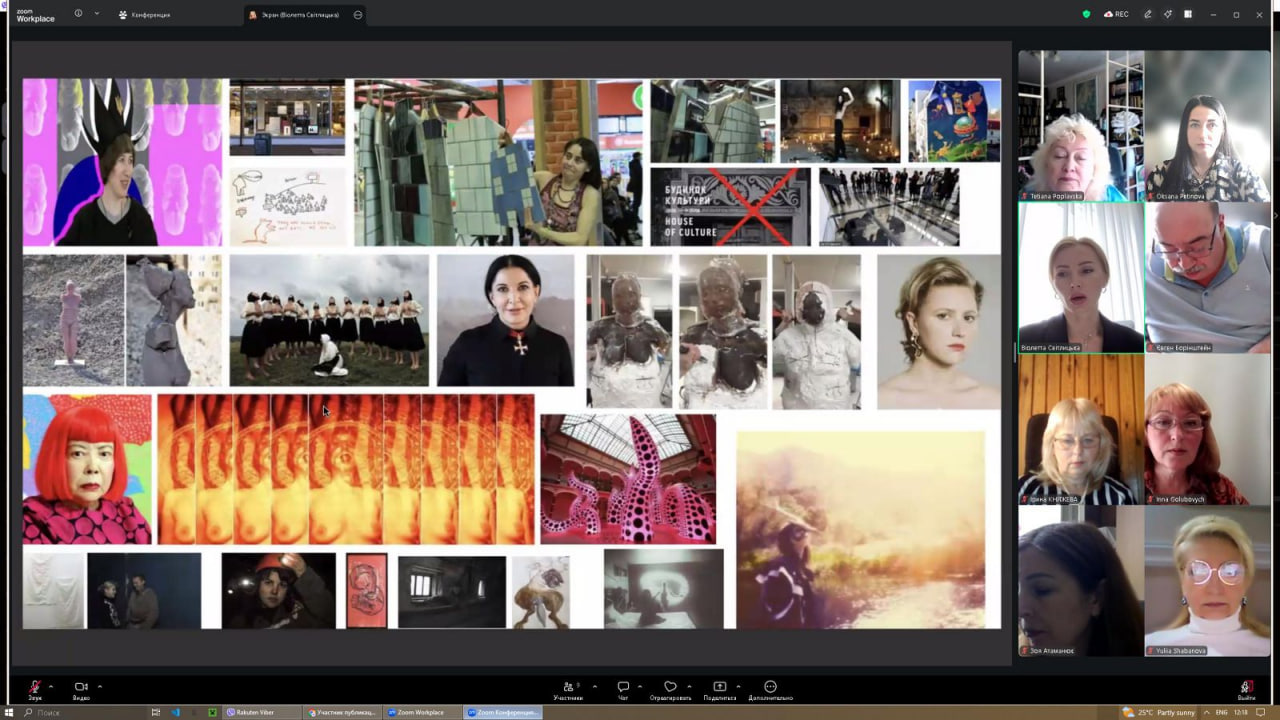1280x720 pixels.
Task: Expand the dropdown arrow next to meeting info
Action: 97,14
